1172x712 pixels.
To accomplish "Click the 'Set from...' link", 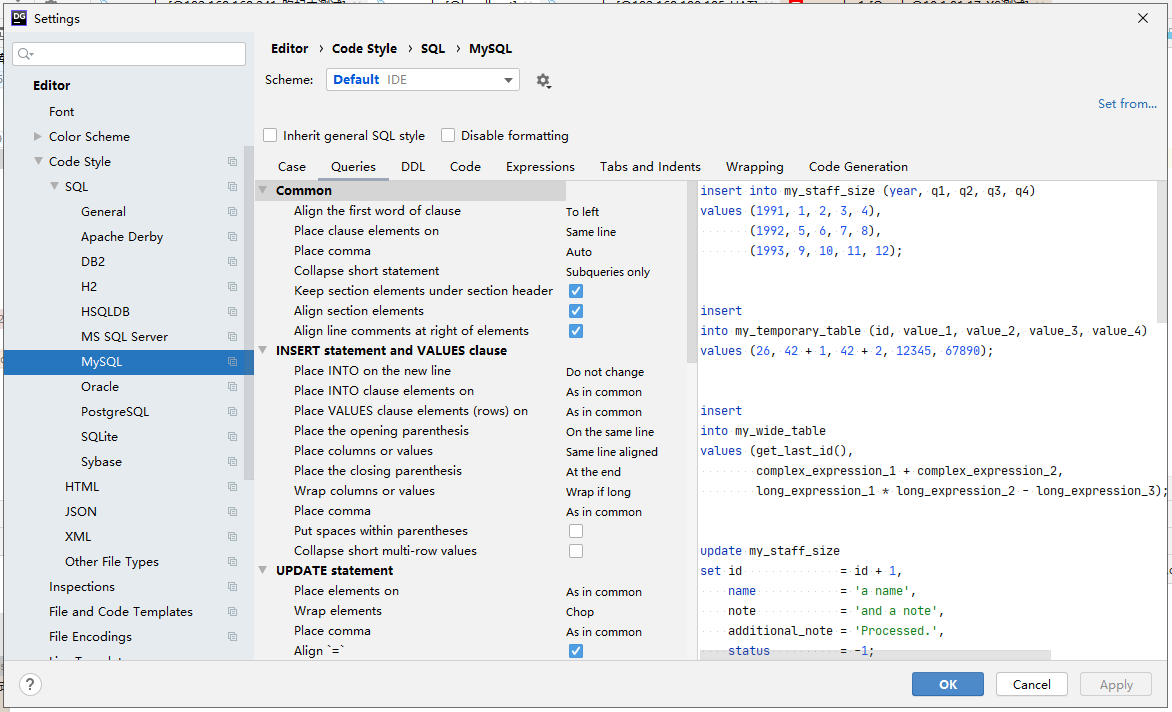I will click(1127, 104).
